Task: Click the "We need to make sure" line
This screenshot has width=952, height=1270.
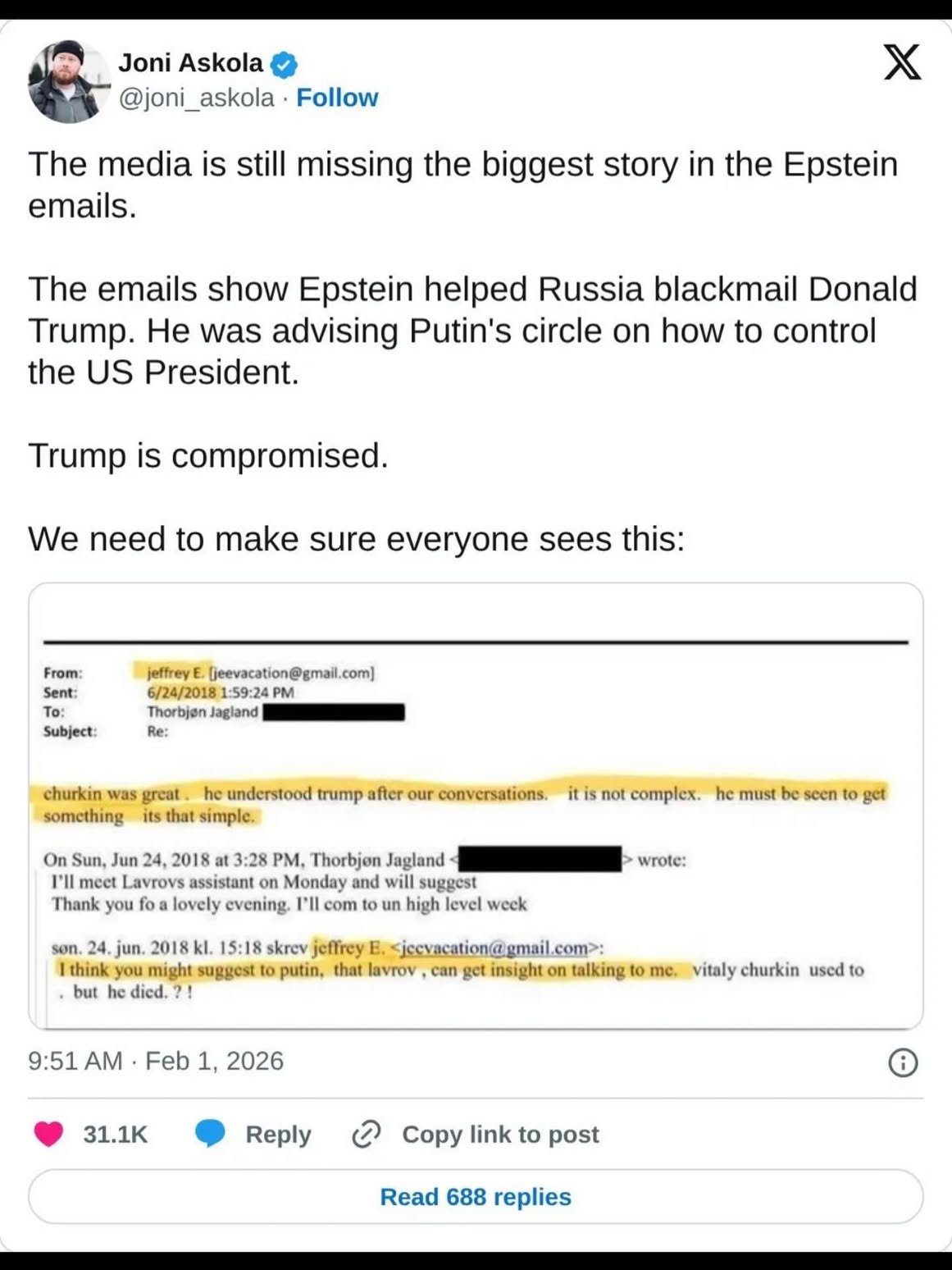Action: [356, 539]
